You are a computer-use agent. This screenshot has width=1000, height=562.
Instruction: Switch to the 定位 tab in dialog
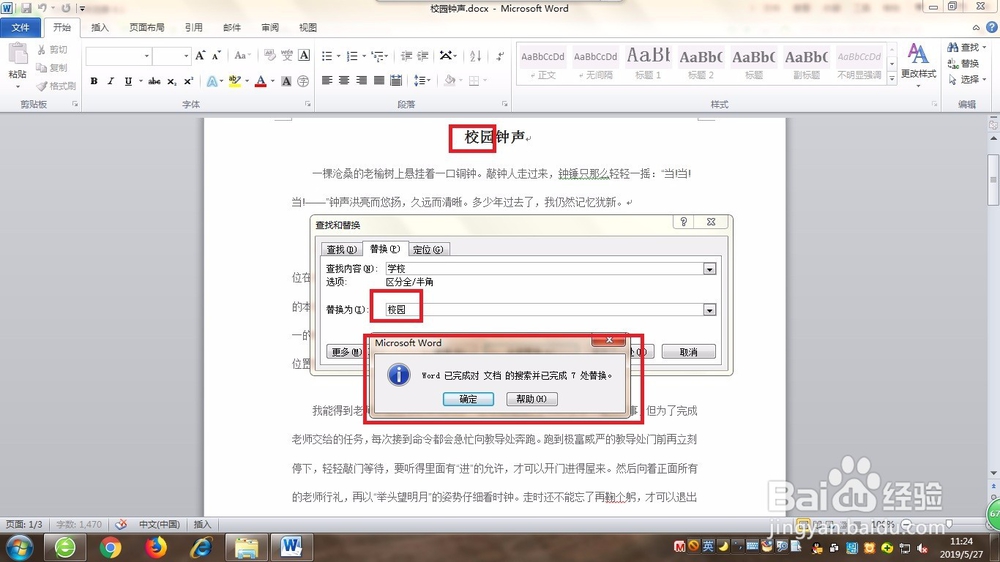click(428, 249)
